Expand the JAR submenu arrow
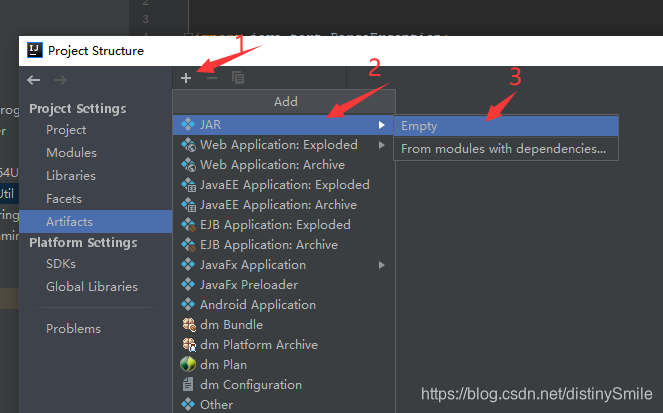The height and width of the screenshot is (413, 663). point(381,125)
